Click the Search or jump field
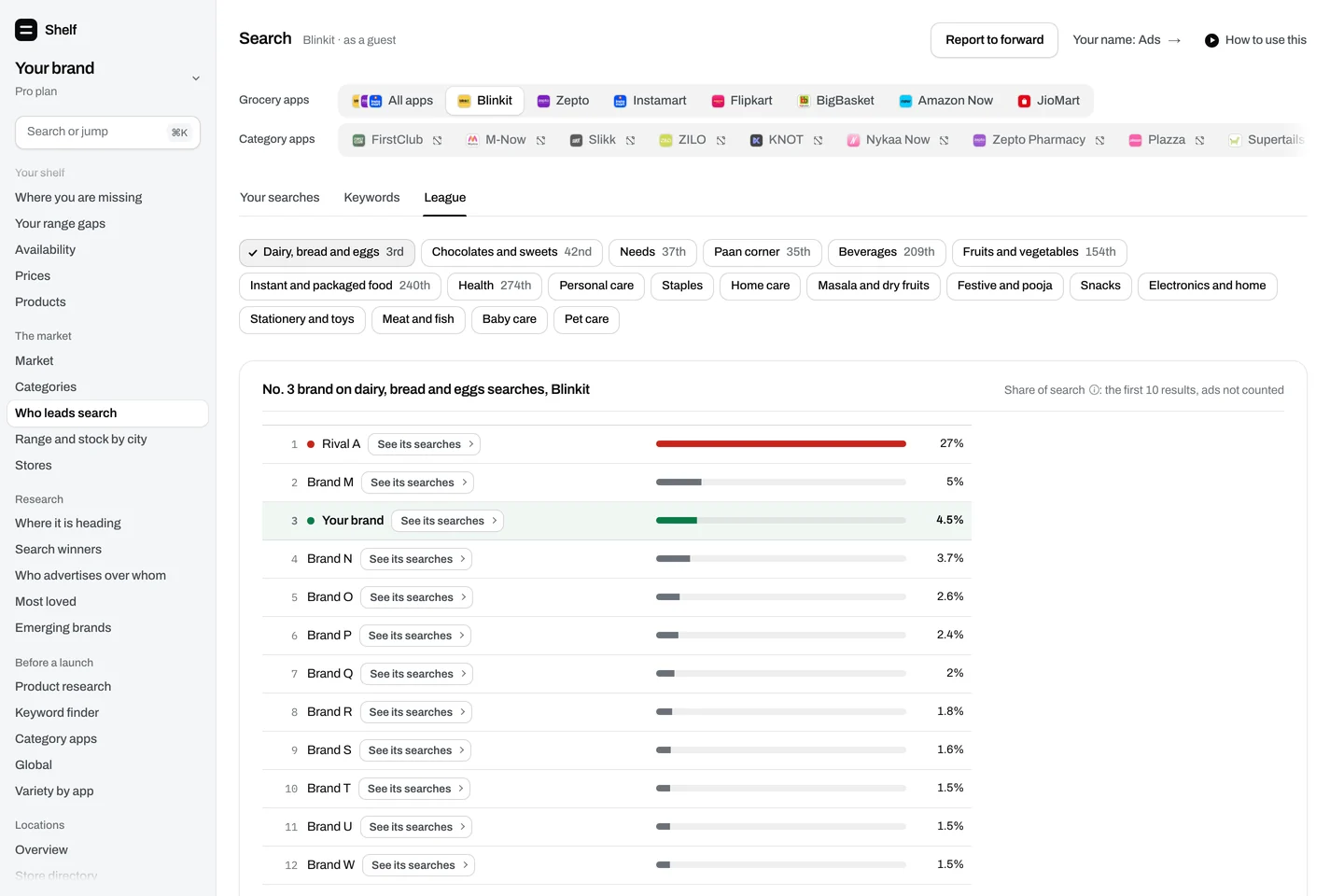The height and width of the screenshot is (896, 1344). (x=107, y=133)
